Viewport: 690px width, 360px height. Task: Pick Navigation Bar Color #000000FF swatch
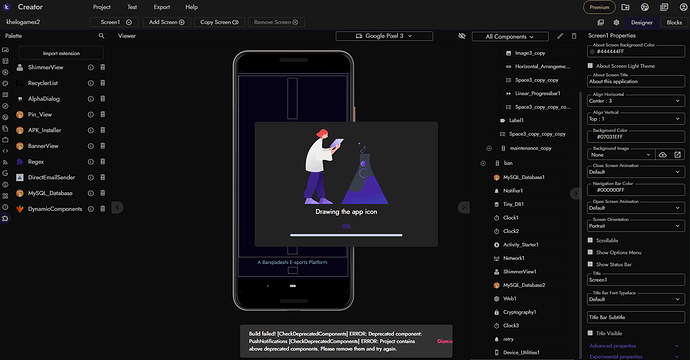click(x=592, y=190)
